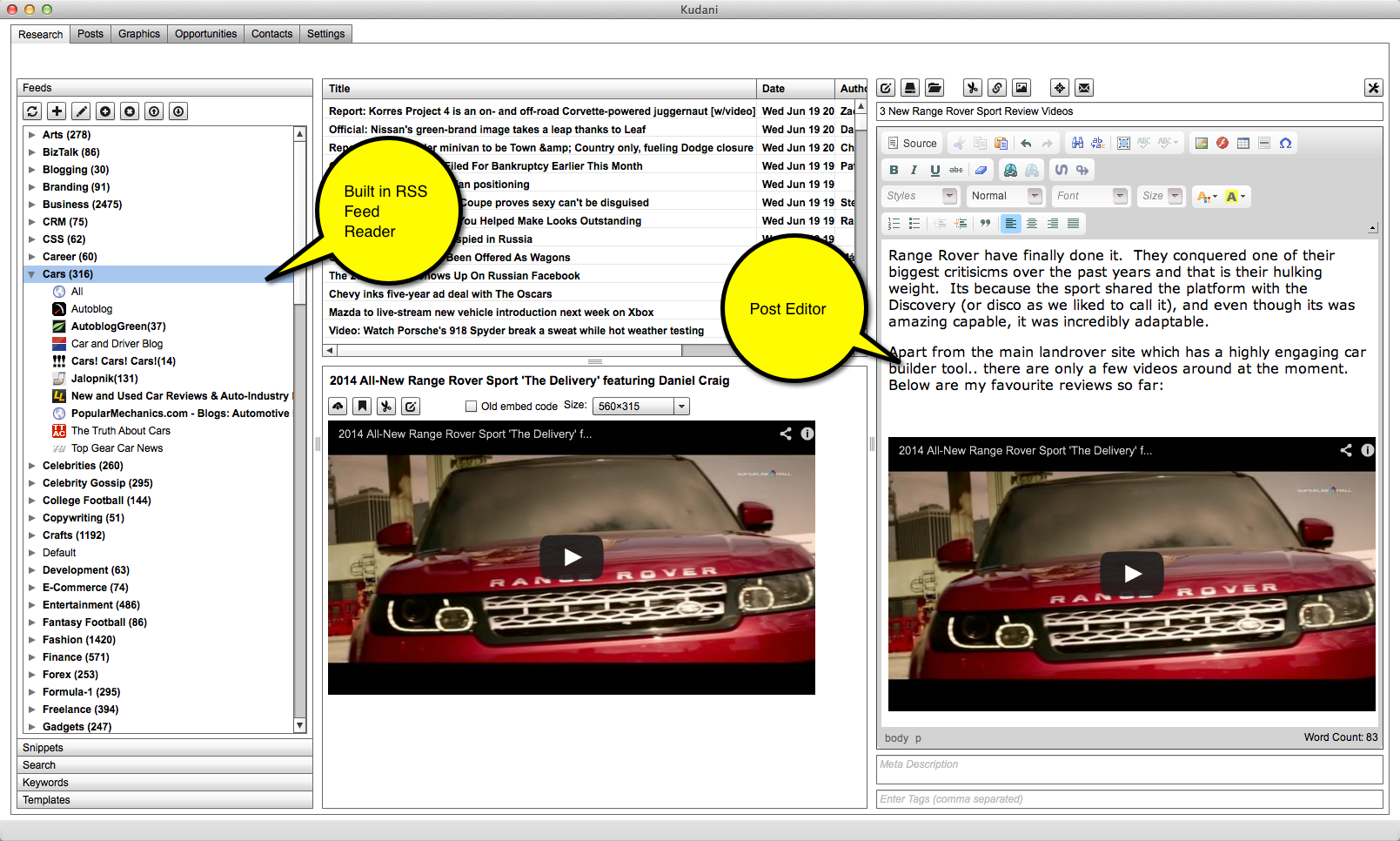The height and width of the screenshot is (841, 1400).
Task: Open the Font dropdown
Action: (x=1090, y=196)
